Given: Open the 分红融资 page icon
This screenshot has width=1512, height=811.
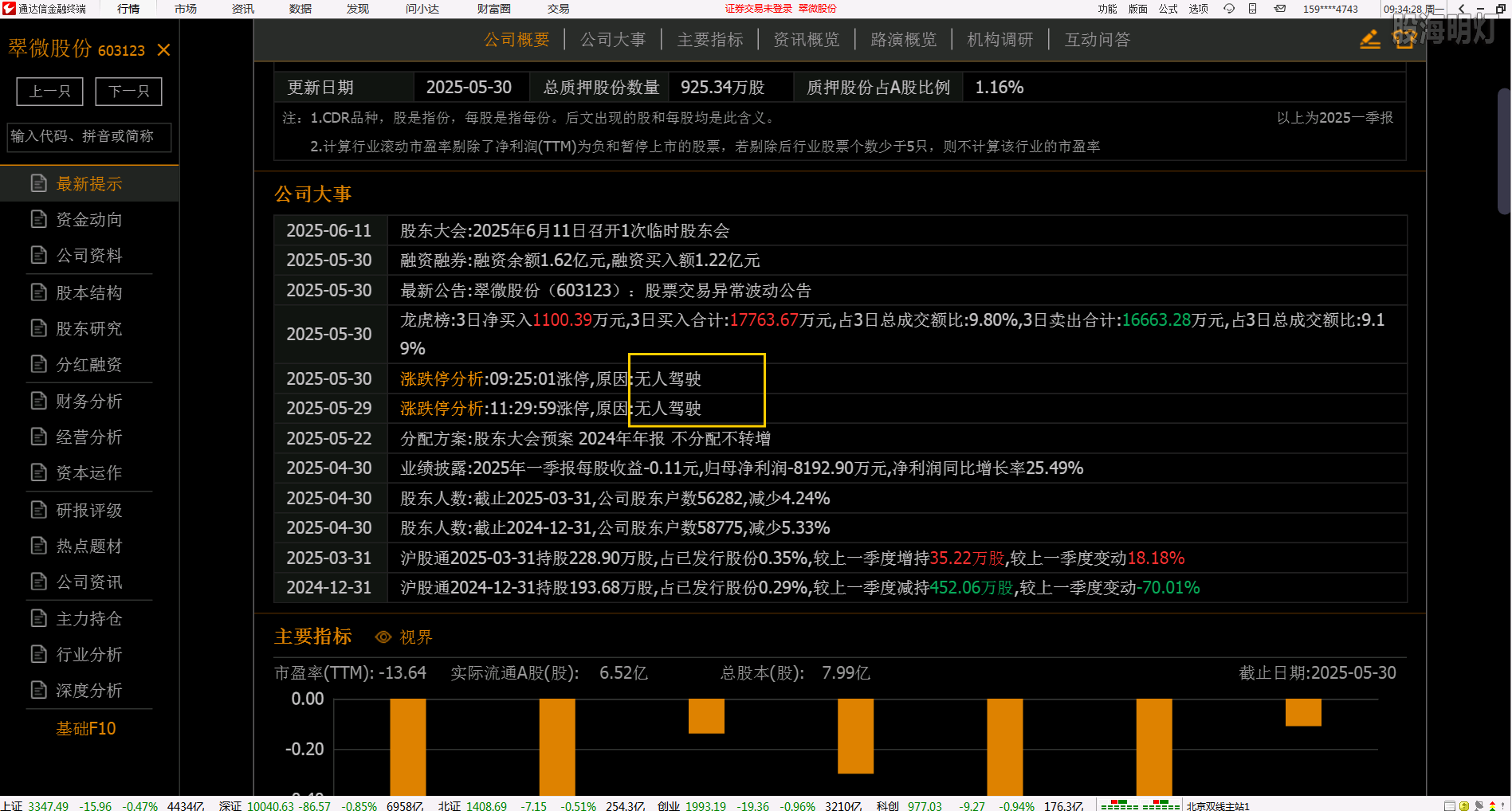Looking at the screenshot, I should tap(38, 364).
